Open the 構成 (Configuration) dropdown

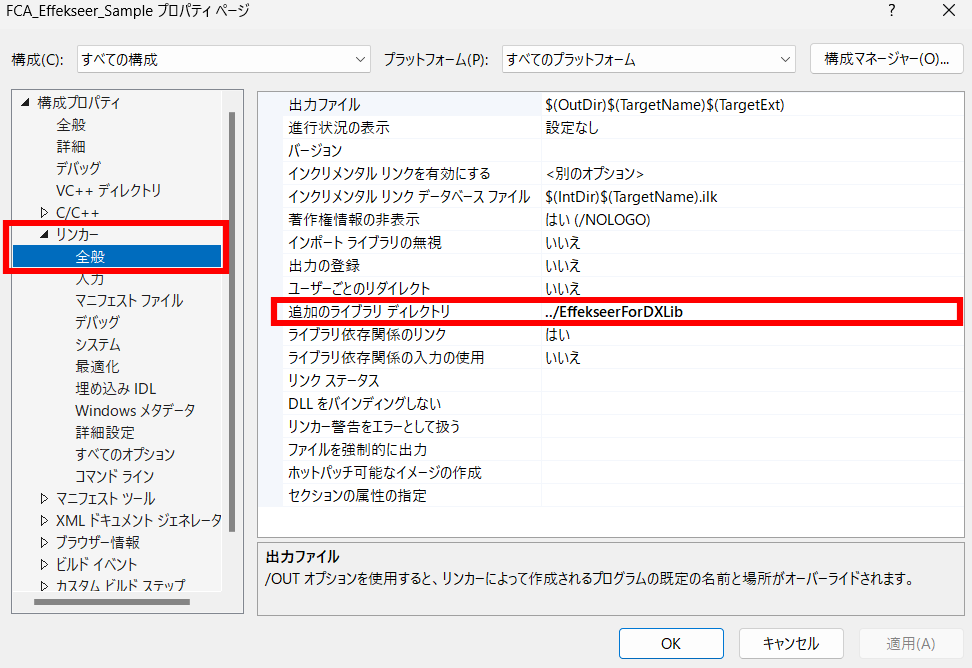222,59
